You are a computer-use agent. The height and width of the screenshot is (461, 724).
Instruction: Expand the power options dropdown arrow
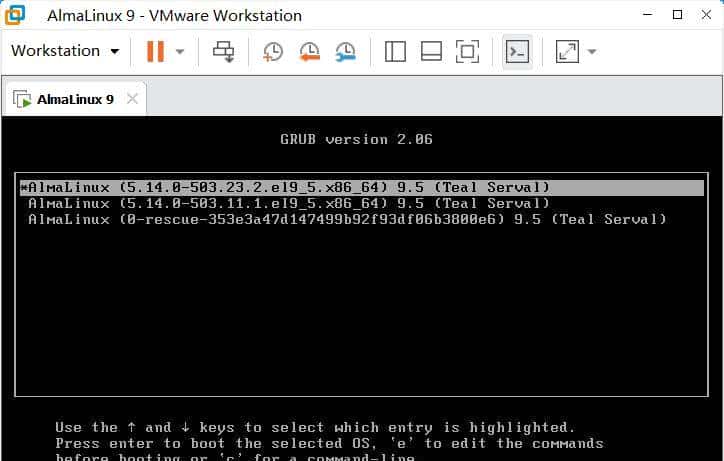180,51
